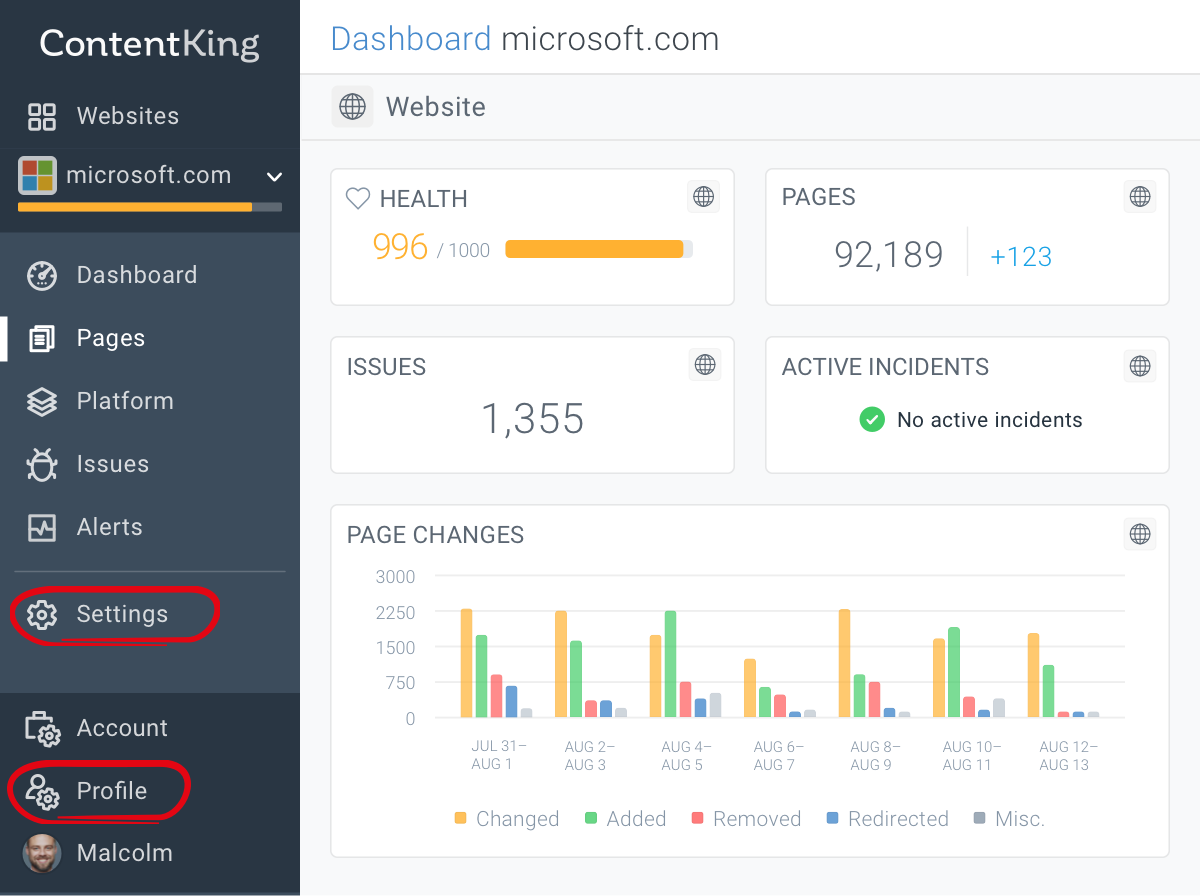
Task: Open the Profile menu item
Action: (112, 791)
